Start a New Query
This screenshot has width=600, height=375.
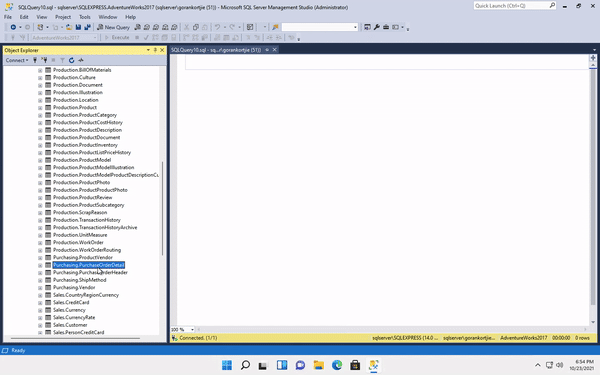point(113,27)
